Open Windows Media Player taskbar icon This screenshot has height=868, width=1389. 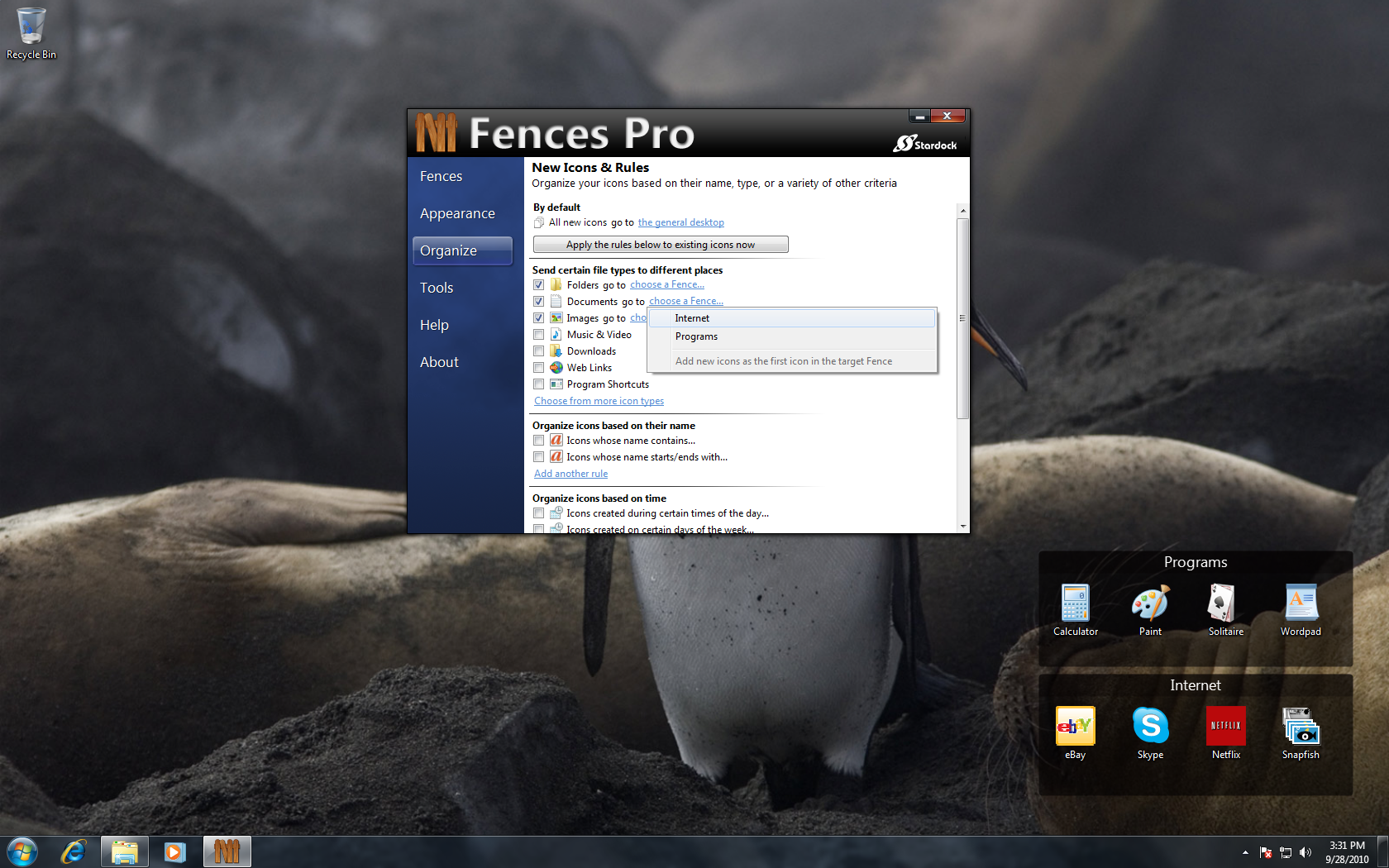pyautogui.click(x=174, y=851)
